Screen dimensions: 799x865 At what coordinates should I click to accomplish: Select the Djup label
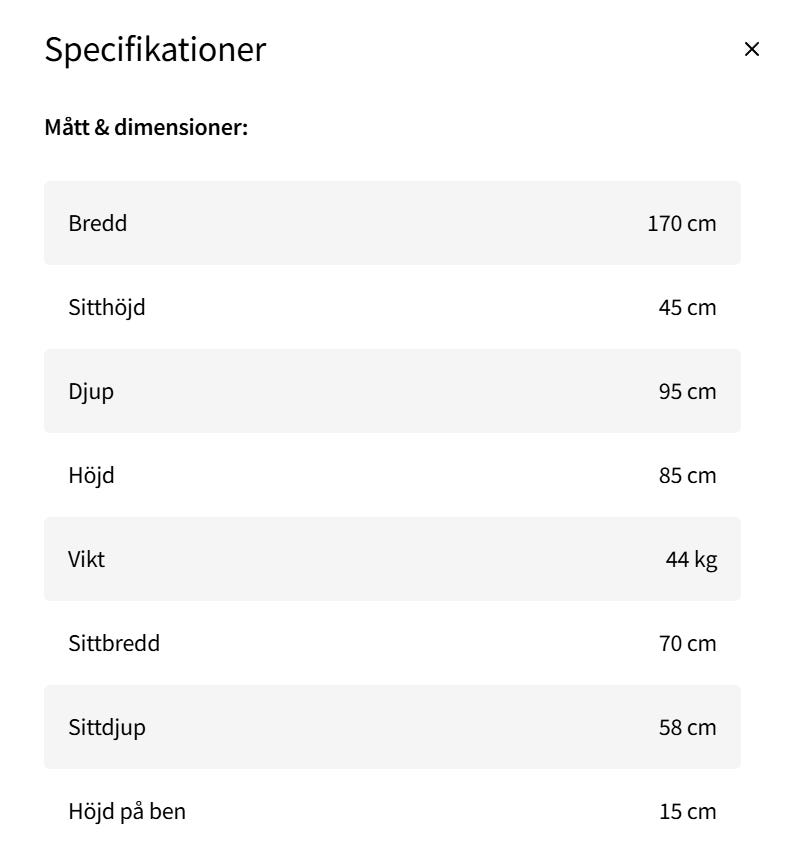coord(91,391)
